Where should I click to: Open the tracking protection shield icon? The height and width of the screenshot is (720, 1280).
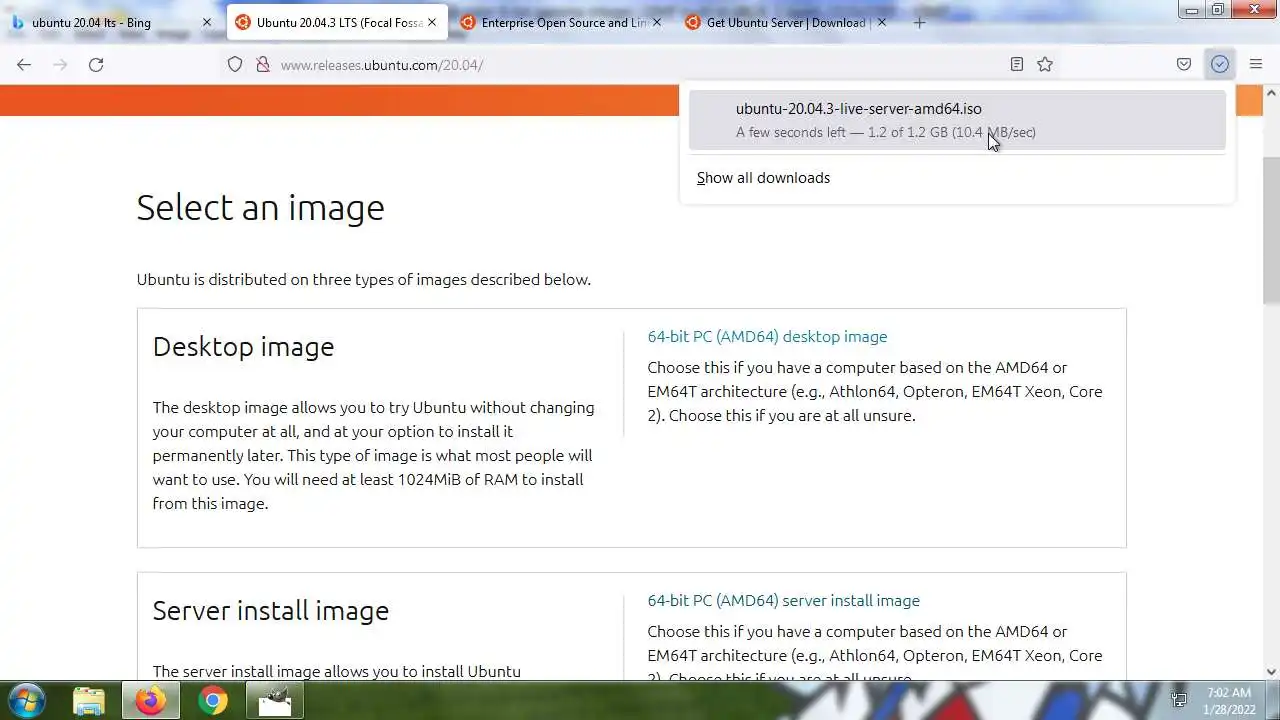[x=235, y=64]
